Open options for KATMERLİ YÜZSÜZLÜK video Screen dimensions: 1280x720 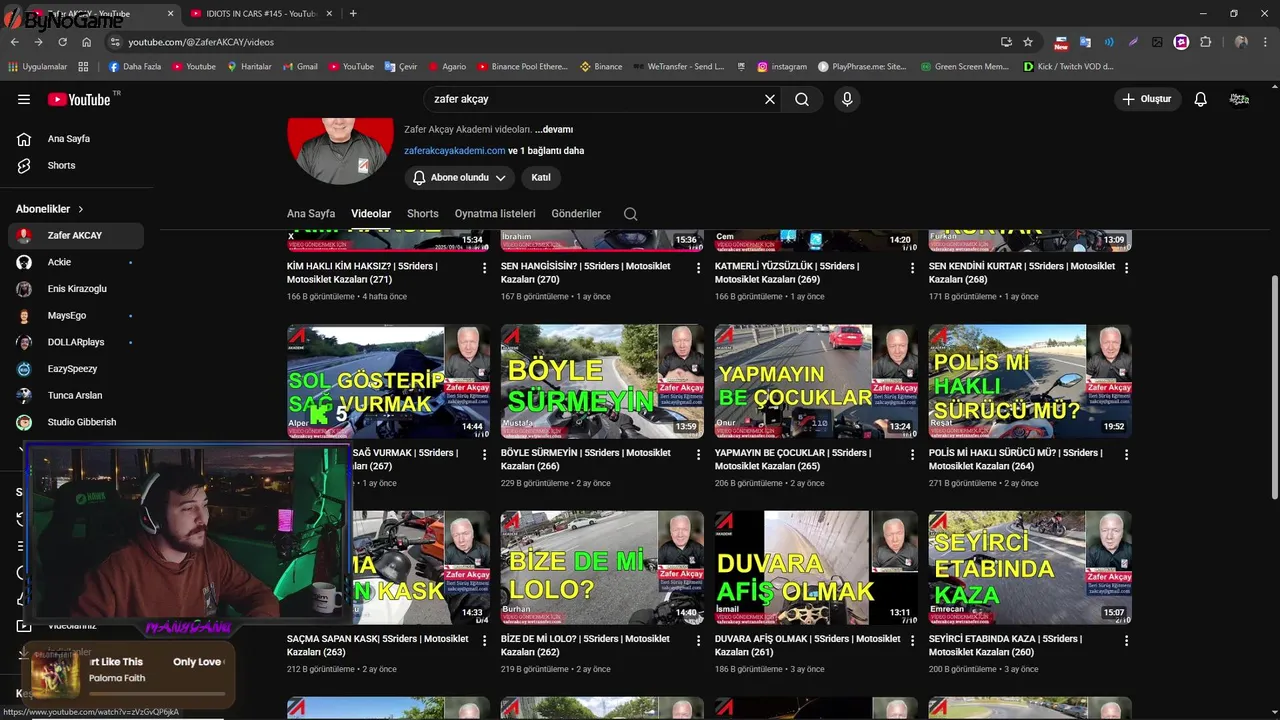point(913,268)
